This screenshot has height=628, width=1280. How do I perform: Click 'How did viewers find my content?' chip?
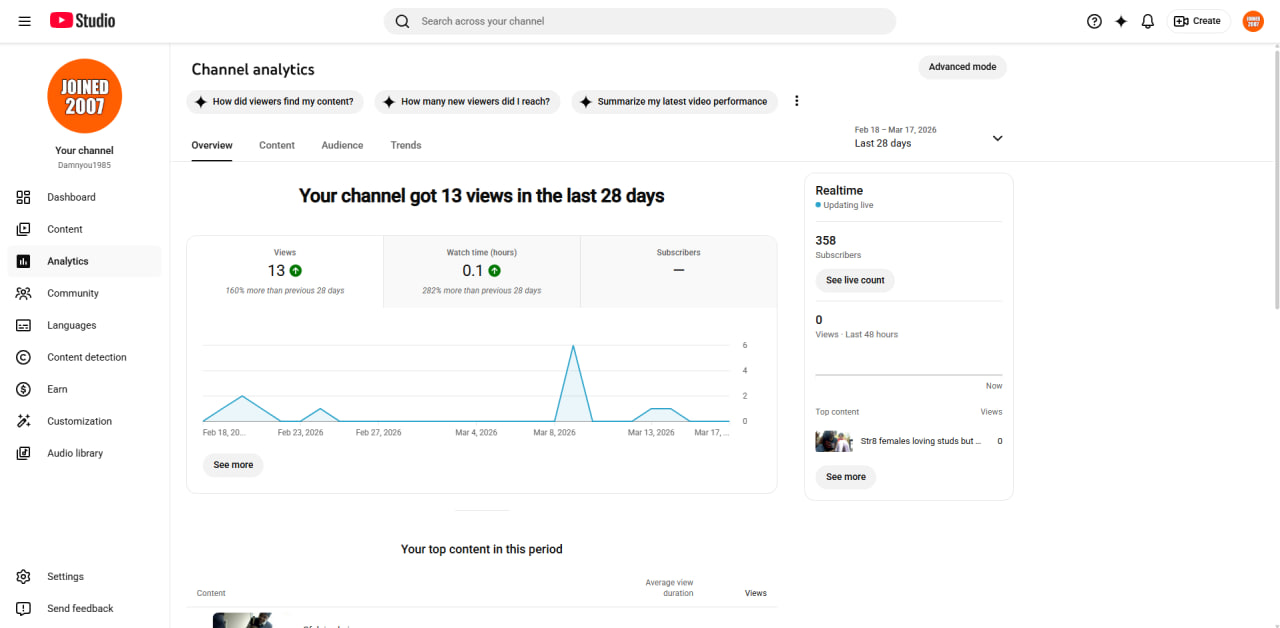click(274, 102)
